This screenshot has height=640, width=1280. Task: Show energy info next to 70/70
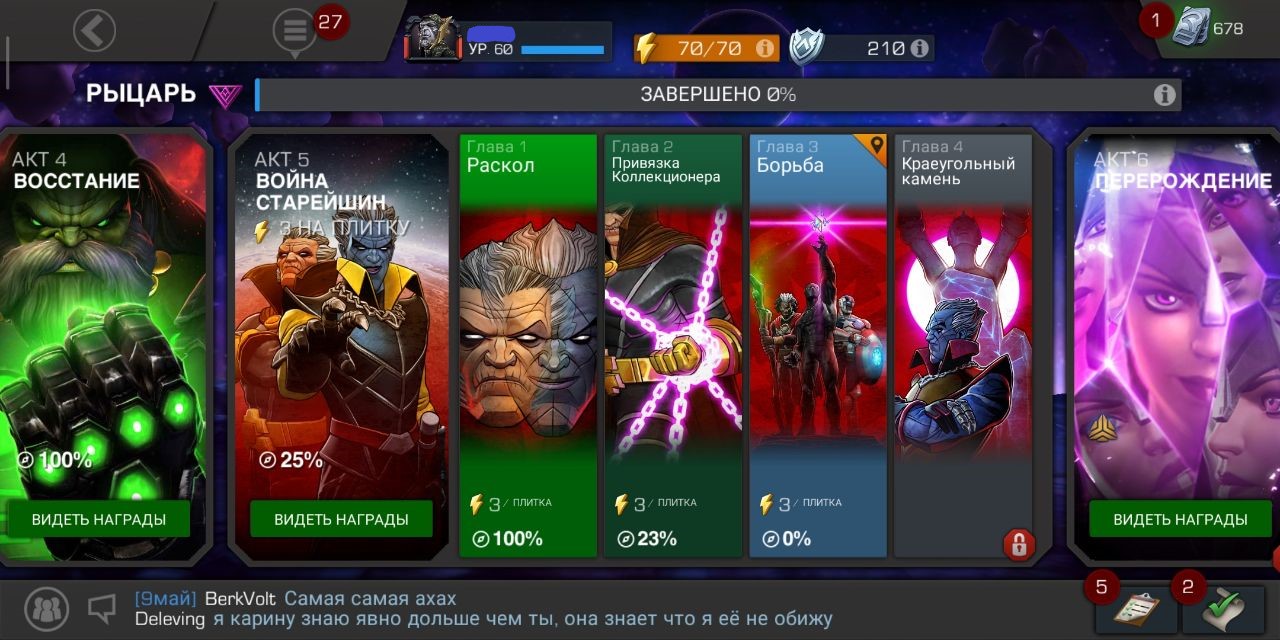(x=765, y=48)
